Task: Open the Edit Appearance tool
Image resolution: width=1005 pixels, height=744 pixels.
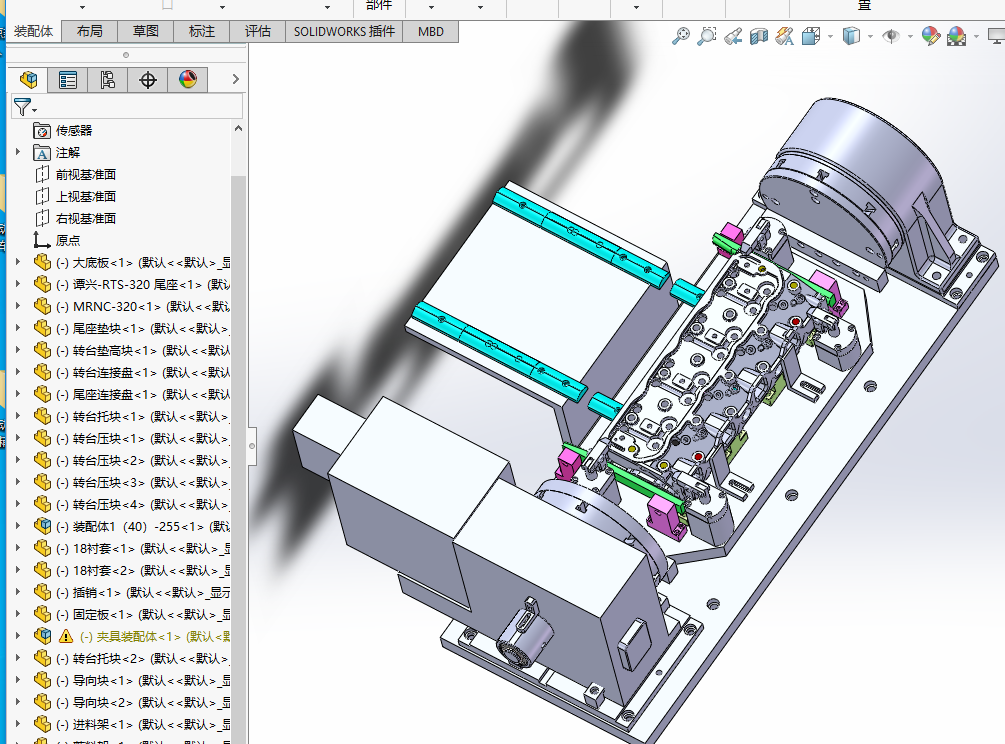Action: pyautogui.click(x=931, y=37)
